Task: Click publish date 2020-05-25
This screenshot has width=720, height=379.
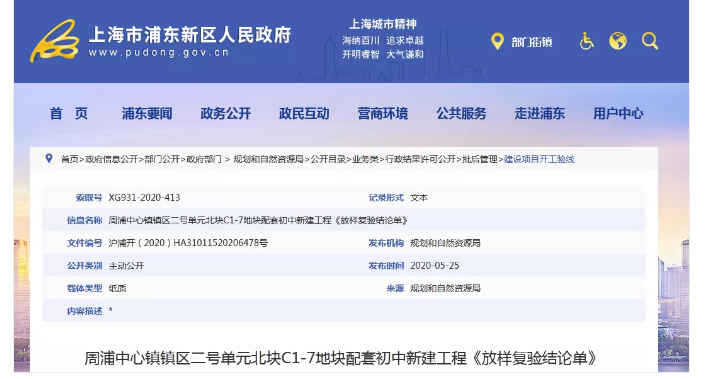Action: [x=434, y=266]
